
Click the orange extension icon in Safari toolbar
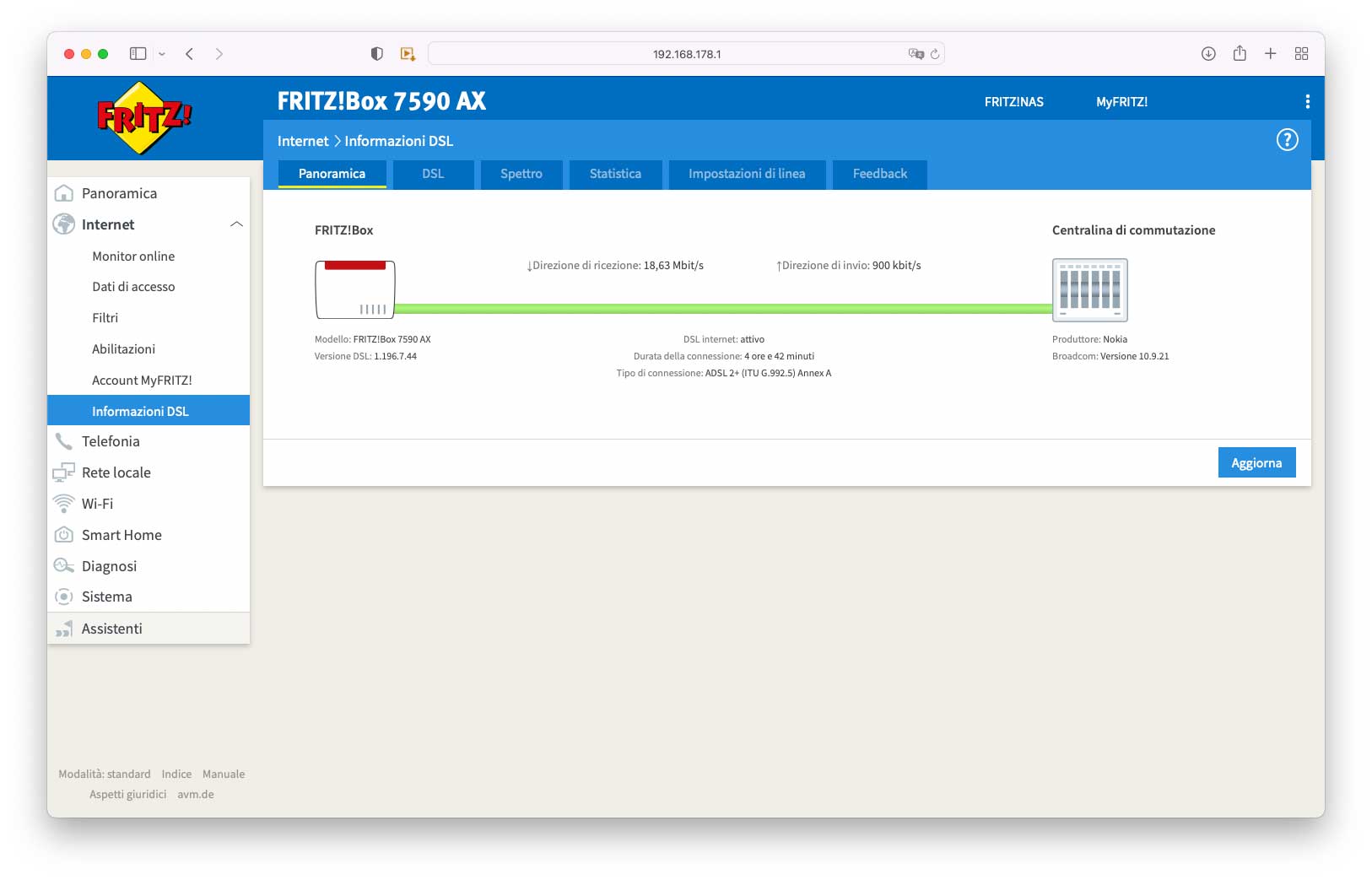click(x=408, y=54)
